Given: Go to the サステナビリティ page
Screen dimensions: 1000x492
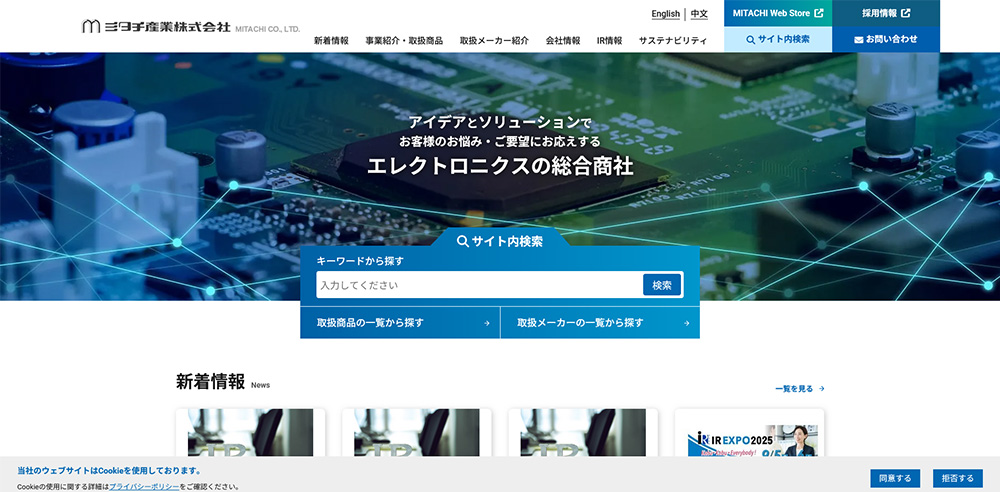Looking at the screenshot, I should (672, 41).
